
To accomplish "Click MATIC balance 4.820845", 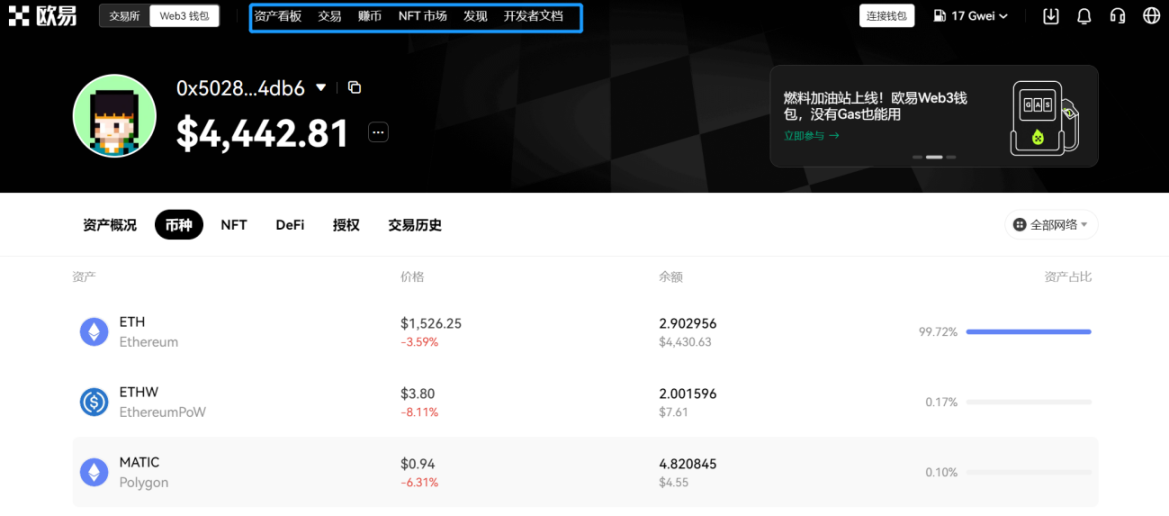I will [687, 463].
